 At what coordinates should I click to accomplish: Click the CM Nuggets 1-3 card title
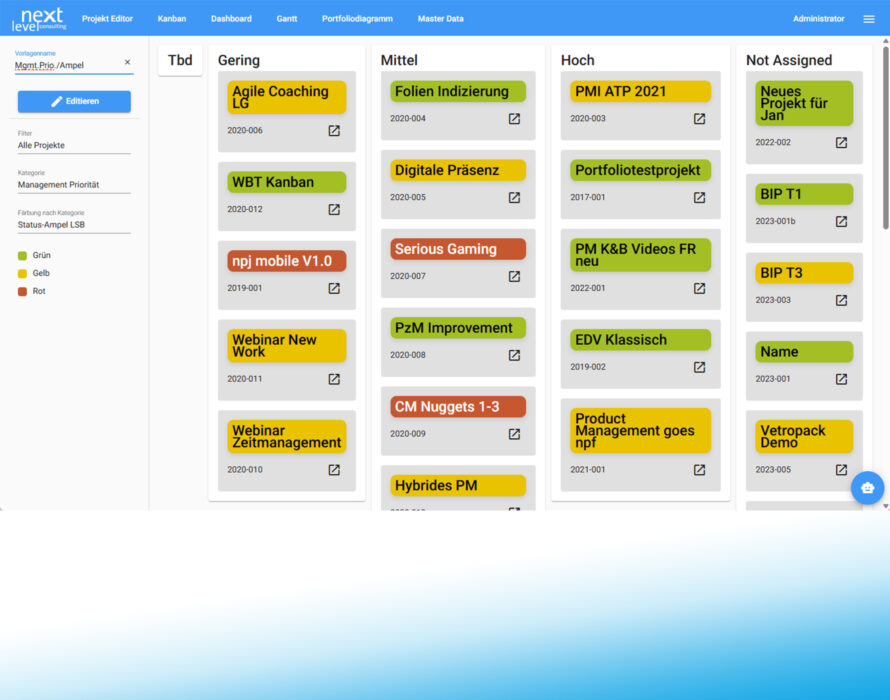458,407
